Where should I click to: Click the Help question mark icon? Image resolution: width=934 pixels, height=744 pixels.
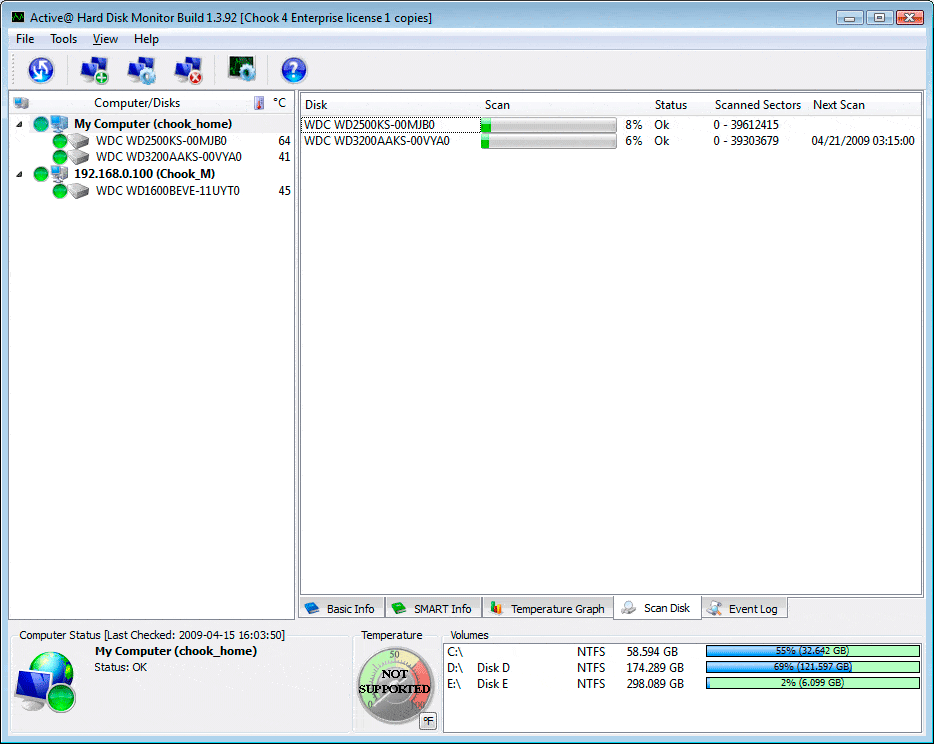(293, 70)
